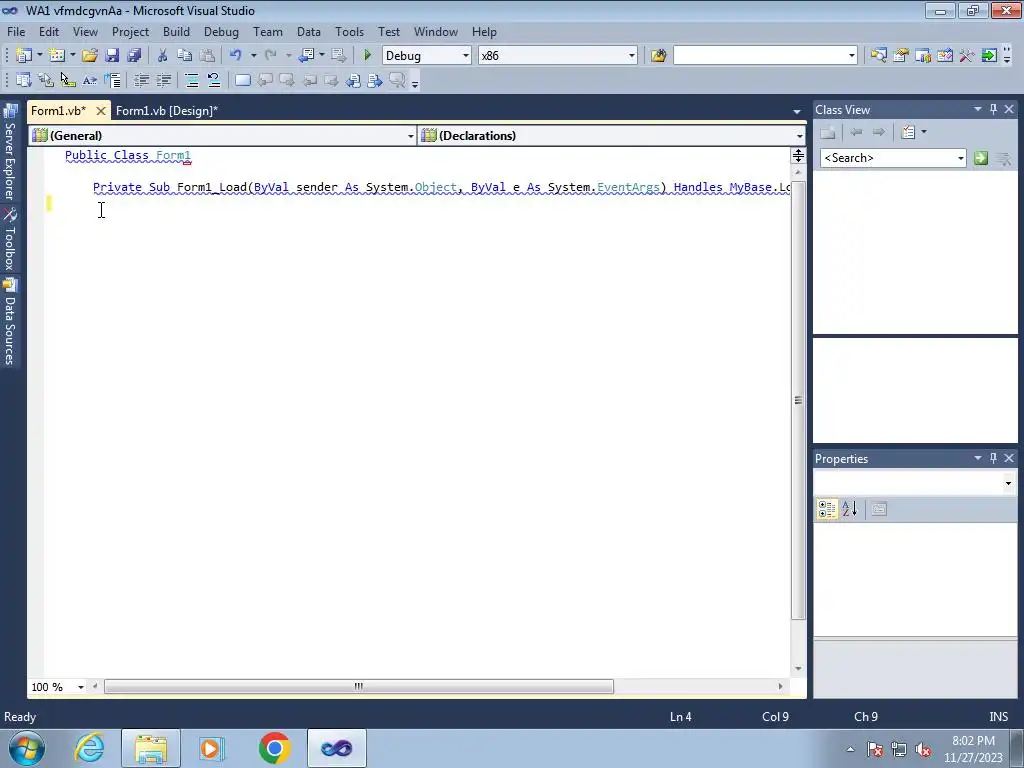Open the Class View search box dropdown
This screenshot has height=768, width=1024.
961,158
